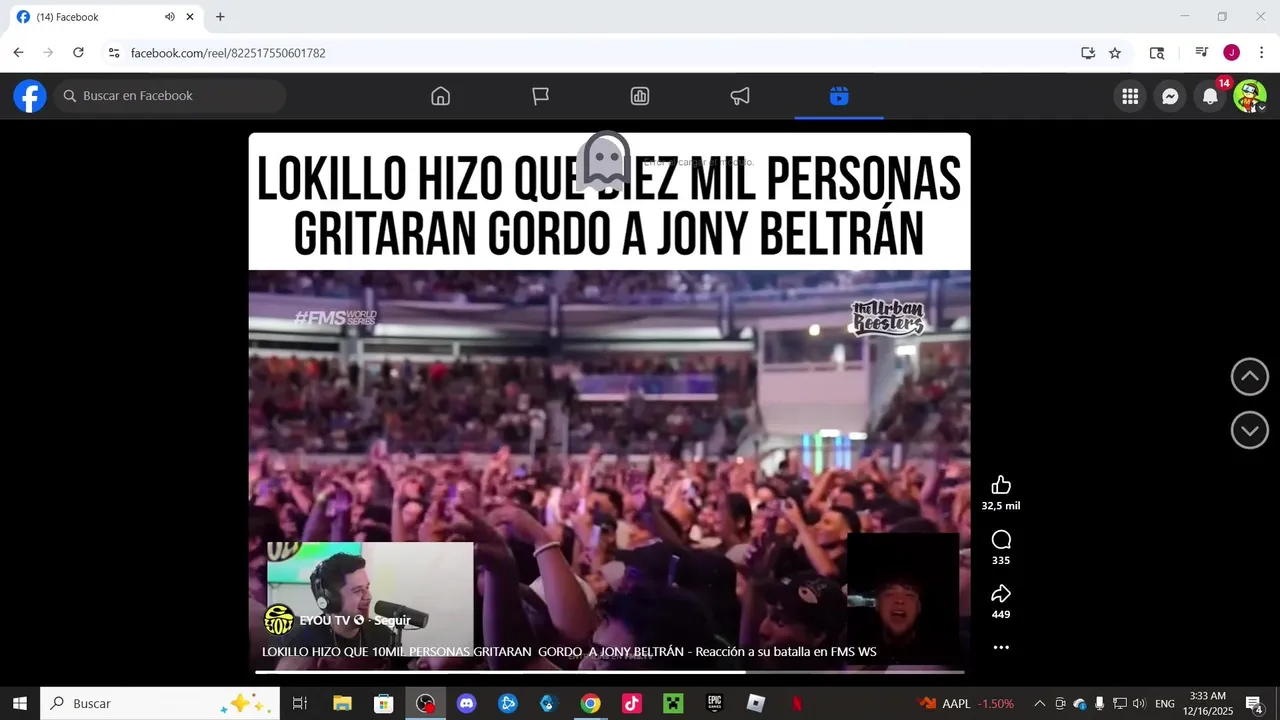Show hidden system tray icons
The height and width of the screenshot is (720, 1280).
(x=1039, y=704)
